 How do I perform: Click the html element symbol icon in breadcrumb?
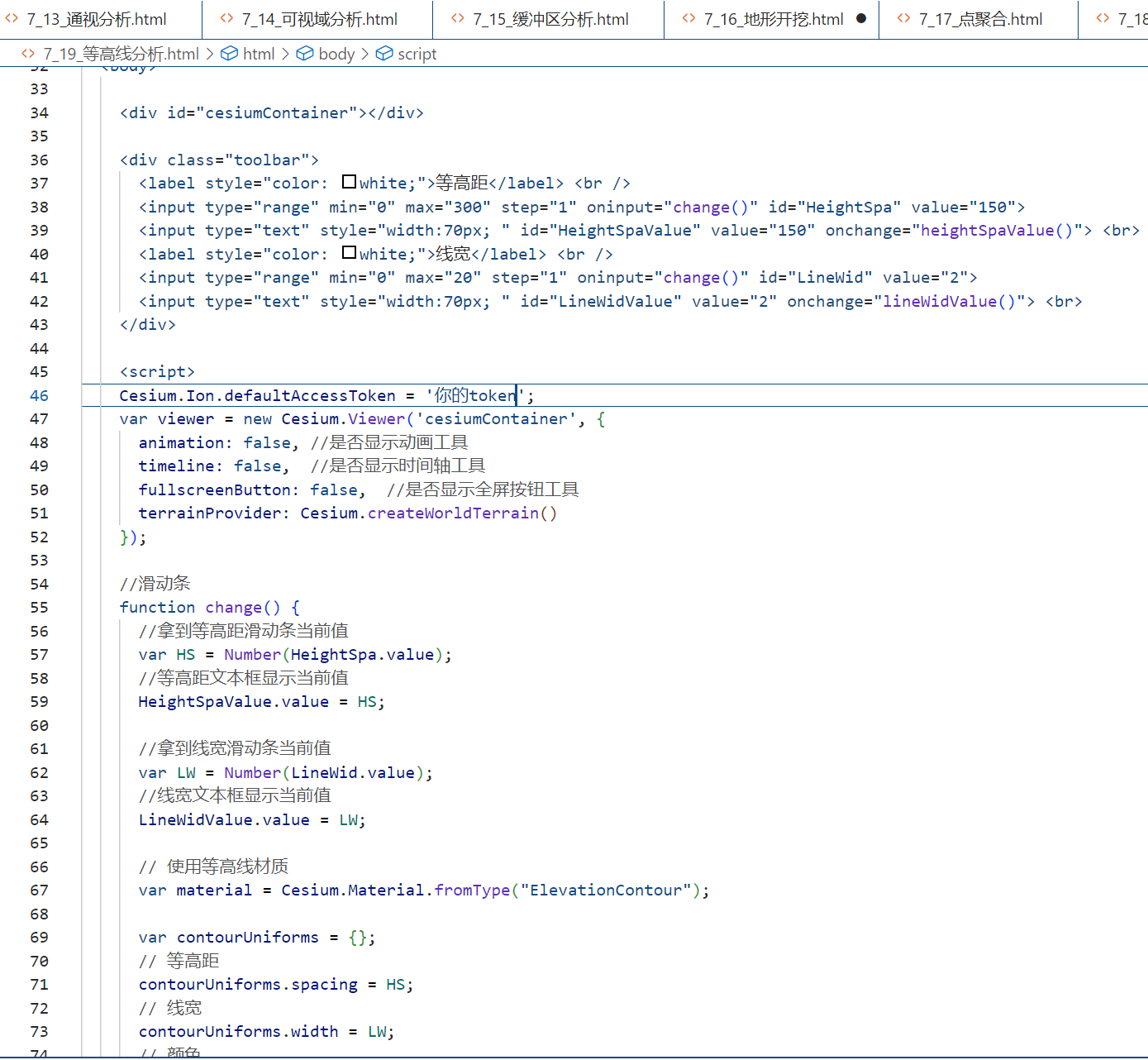point(229,54)
